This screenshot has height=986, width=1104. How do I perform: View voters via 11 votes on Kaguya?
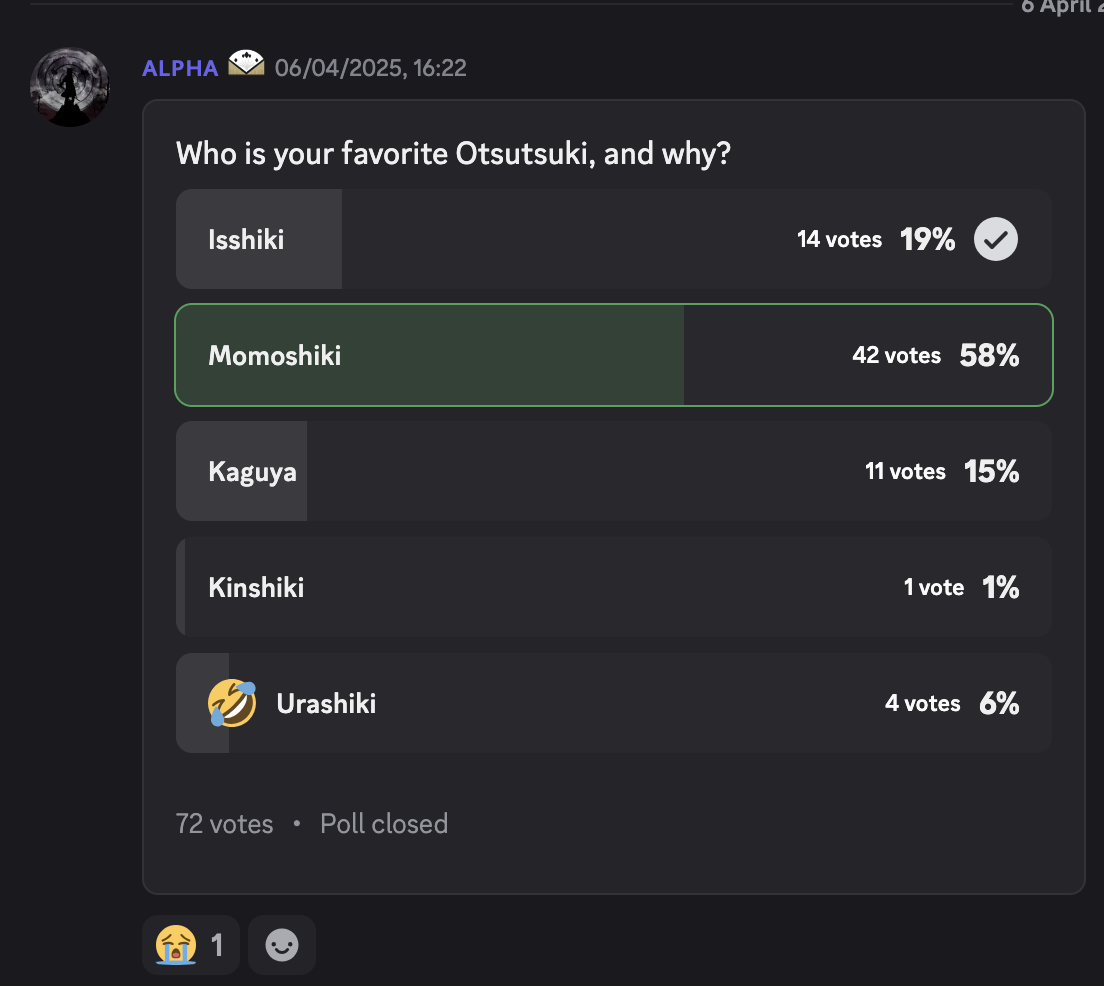coord(905,471)
